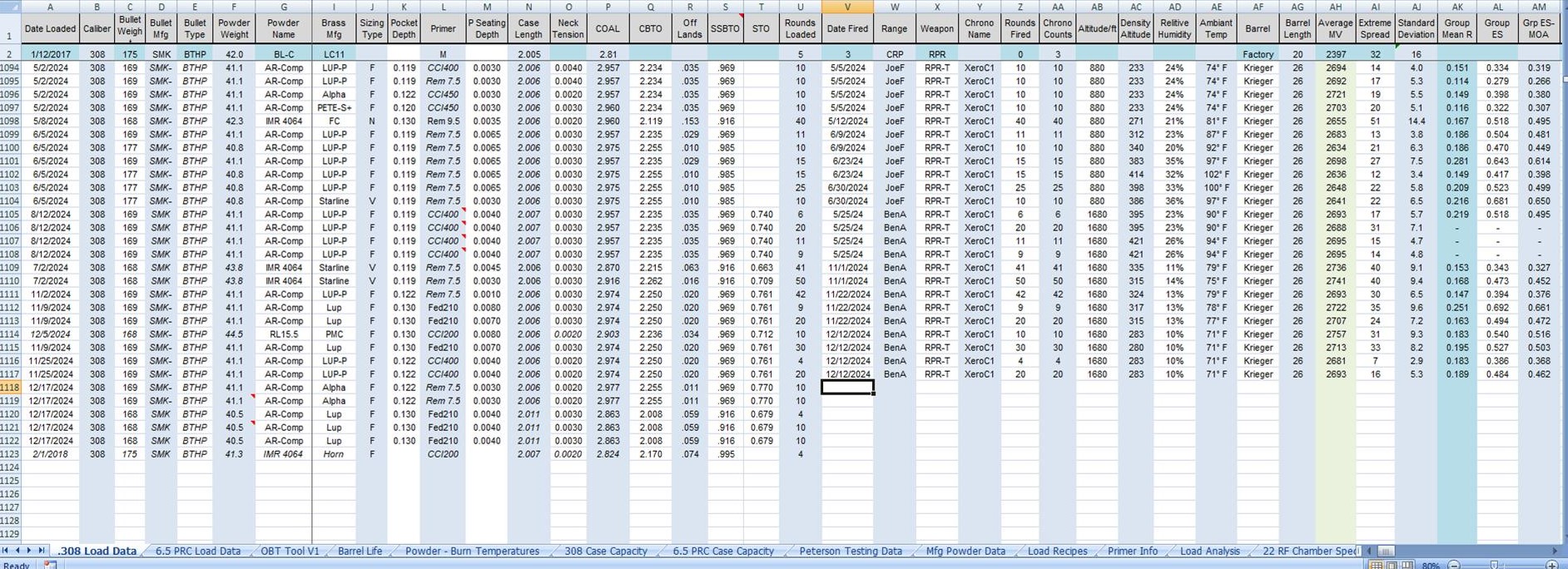Select row 1123 header
The image size is (1568, 569).
10,454
